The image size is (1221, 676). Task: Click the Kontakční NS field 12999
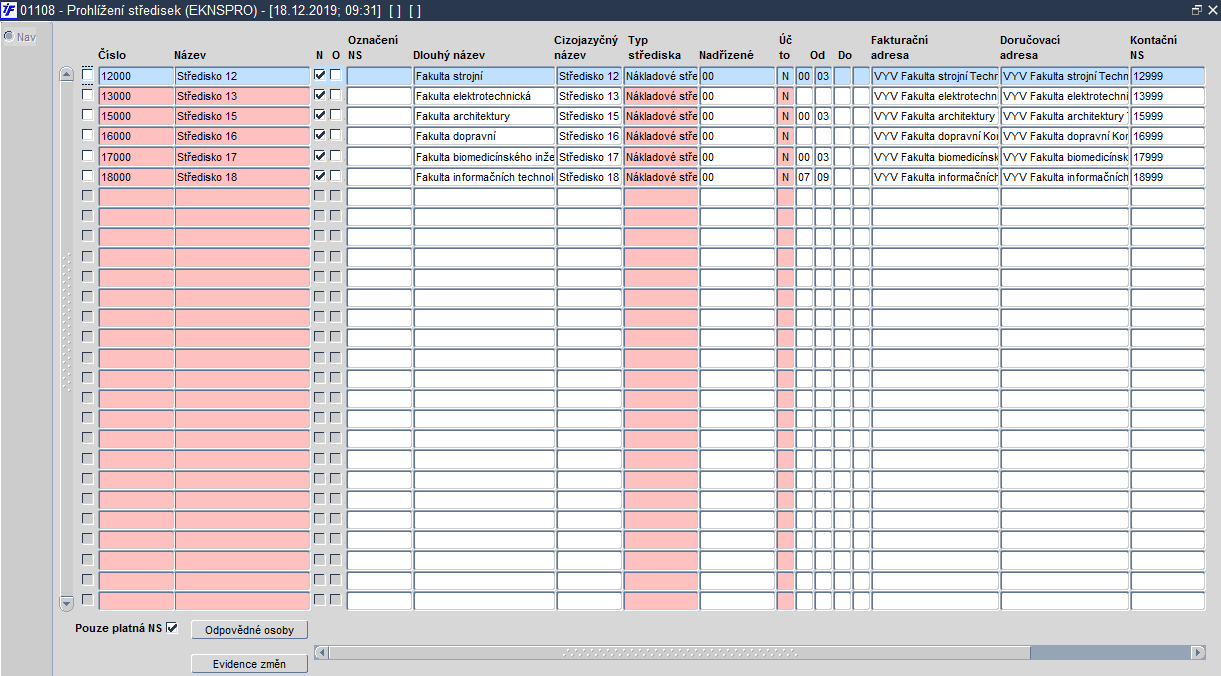[x=1168, y=76]
